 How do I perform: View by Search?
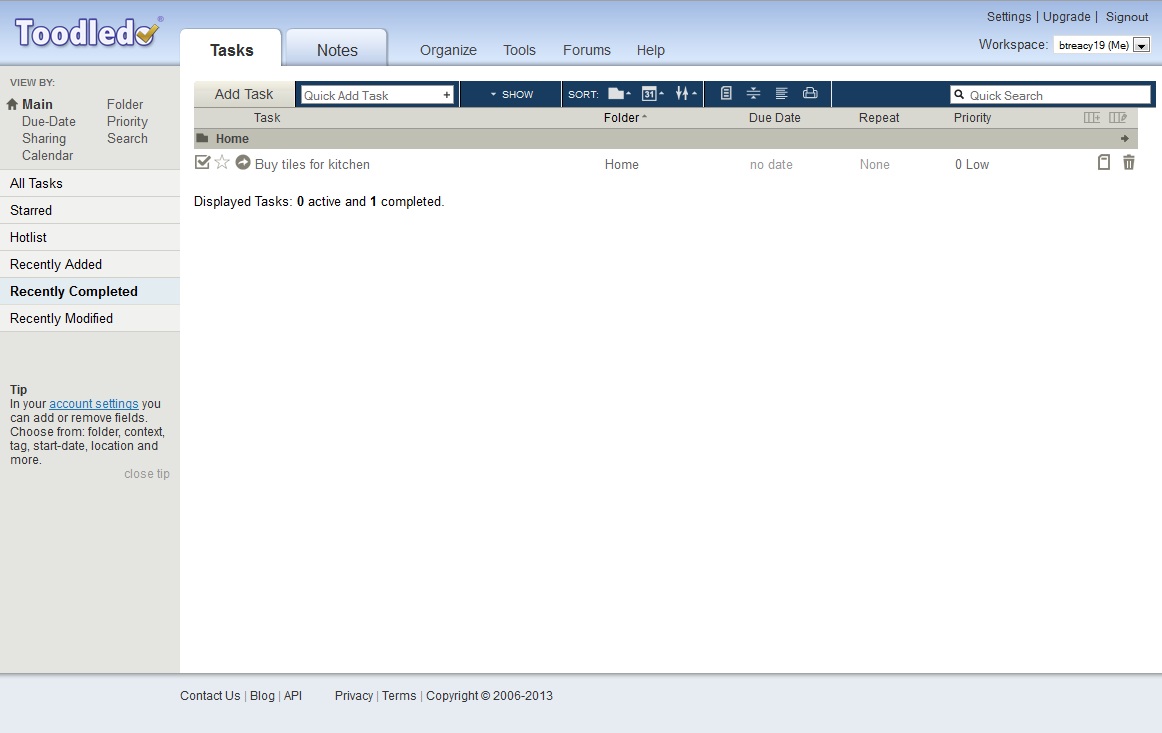pos(127,139)
